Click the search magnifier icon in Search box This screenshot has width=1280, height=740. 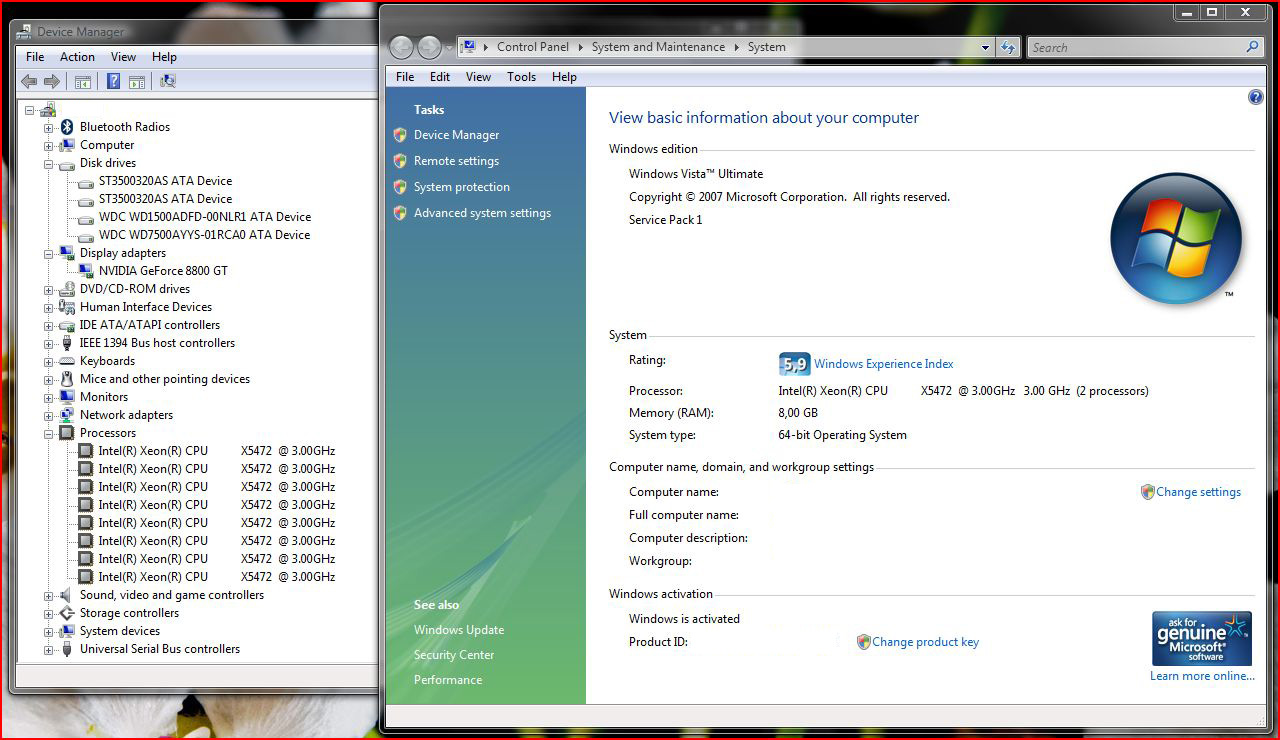(x=1252, y=47)
